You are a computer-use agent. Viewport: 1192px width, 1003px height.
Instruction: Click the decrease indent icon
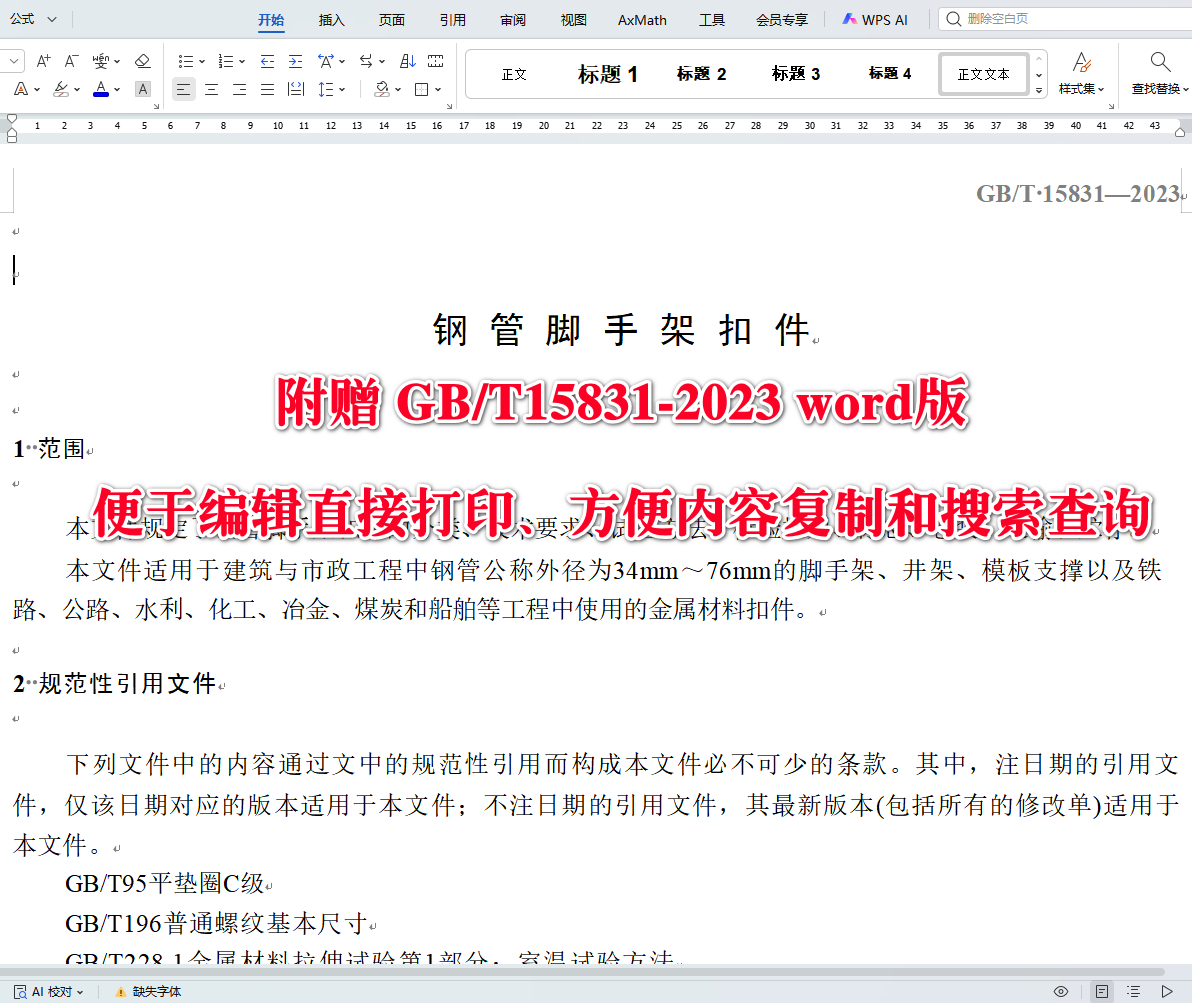click(x=266, y=61)
